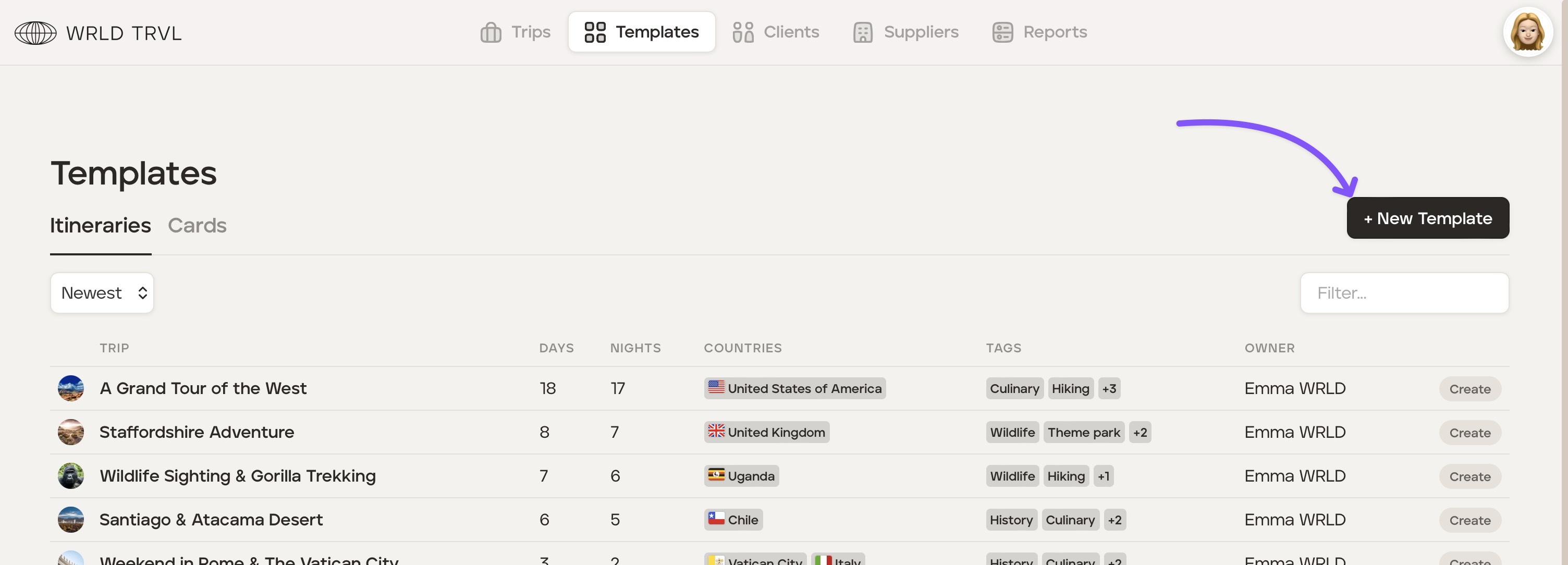Click the Templates grid icon
This screenshot has height=565, width=1568.
(595, 32)
